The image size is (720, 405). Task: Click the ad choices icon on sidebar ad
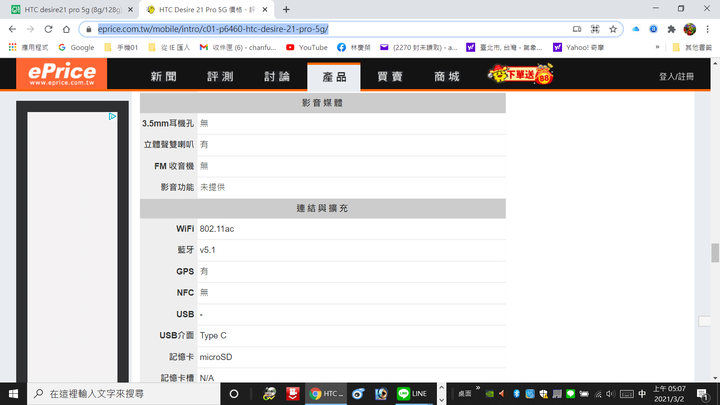pyautogui.click(x=112, y=117)
